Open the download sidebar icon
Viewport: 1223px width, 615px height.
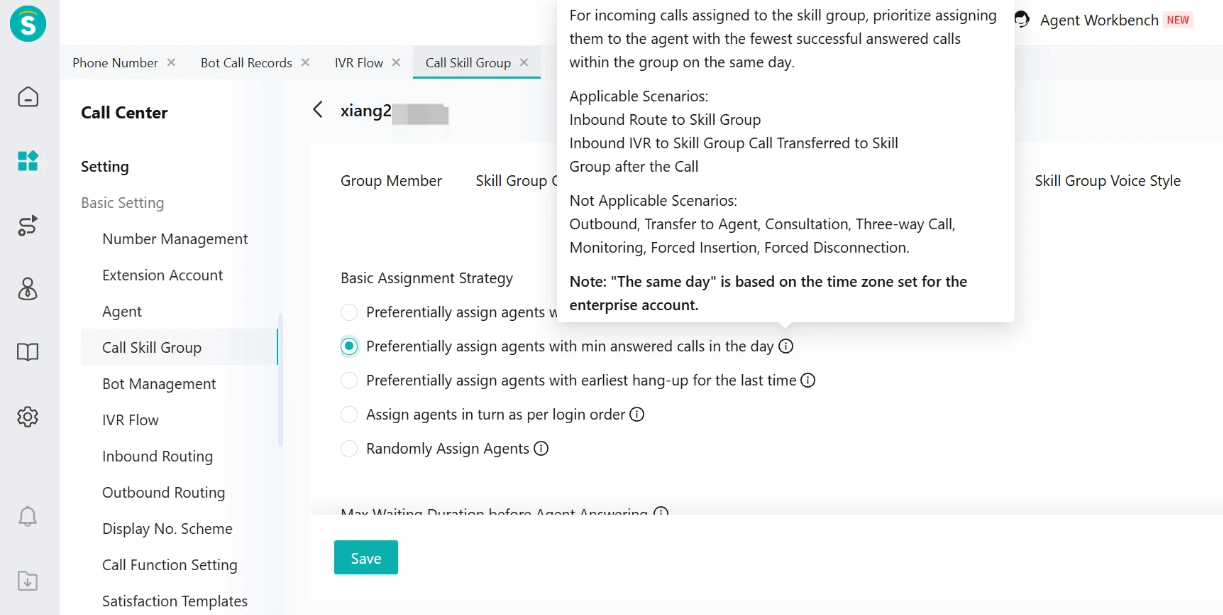[28, 581]
